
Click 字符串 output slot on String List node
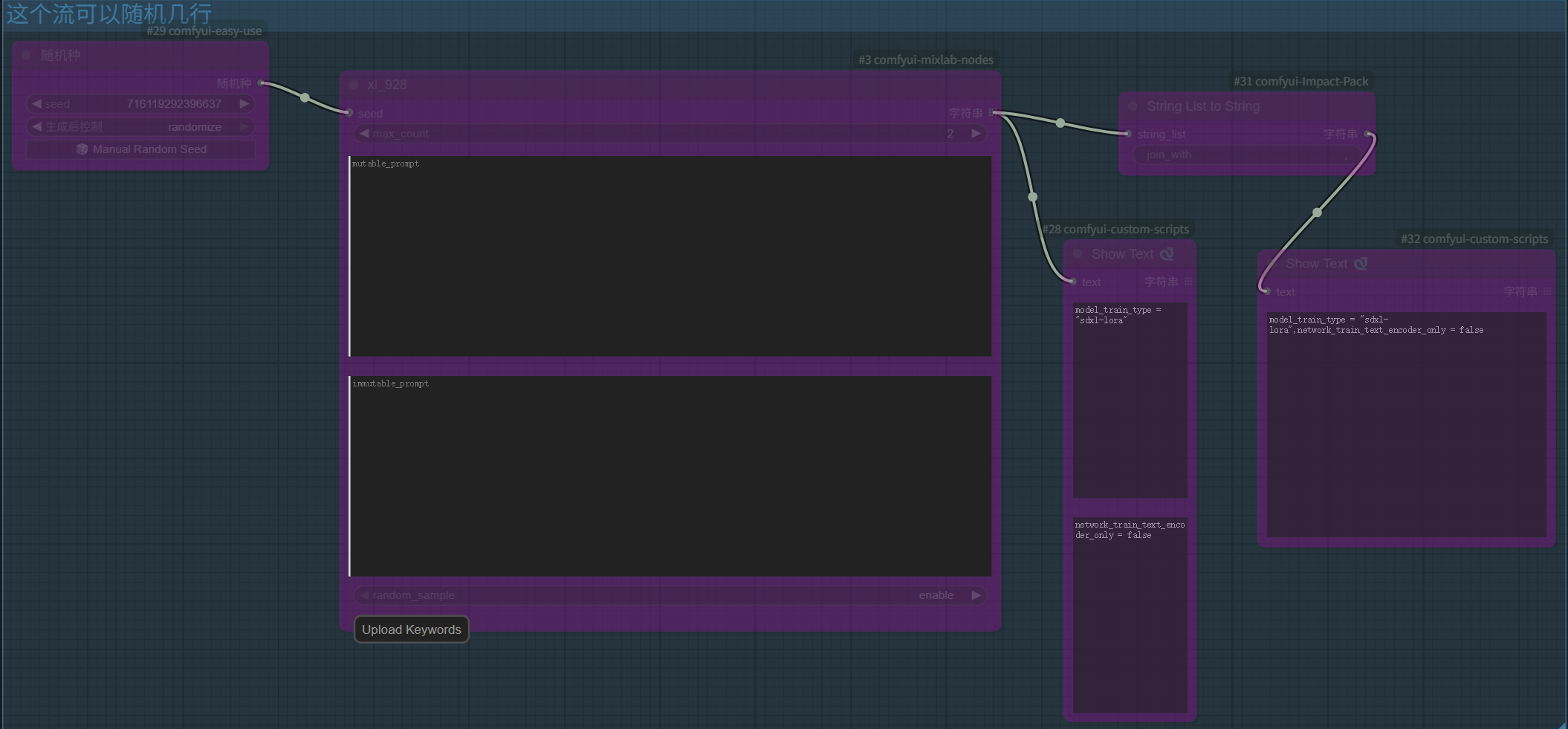1367,134
